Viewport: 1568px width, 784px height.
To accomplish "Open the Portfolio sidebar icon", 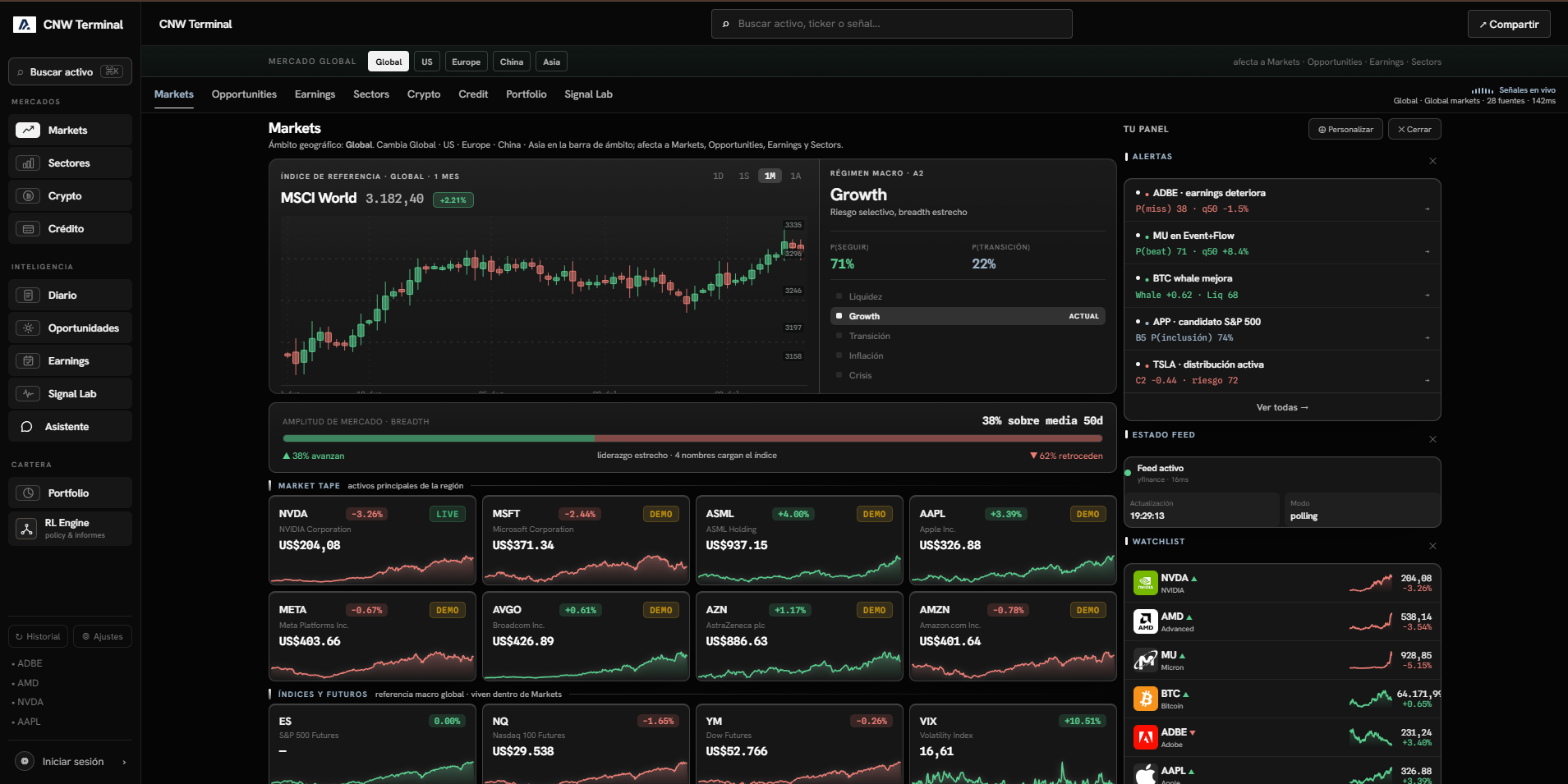I will (28, 493).
